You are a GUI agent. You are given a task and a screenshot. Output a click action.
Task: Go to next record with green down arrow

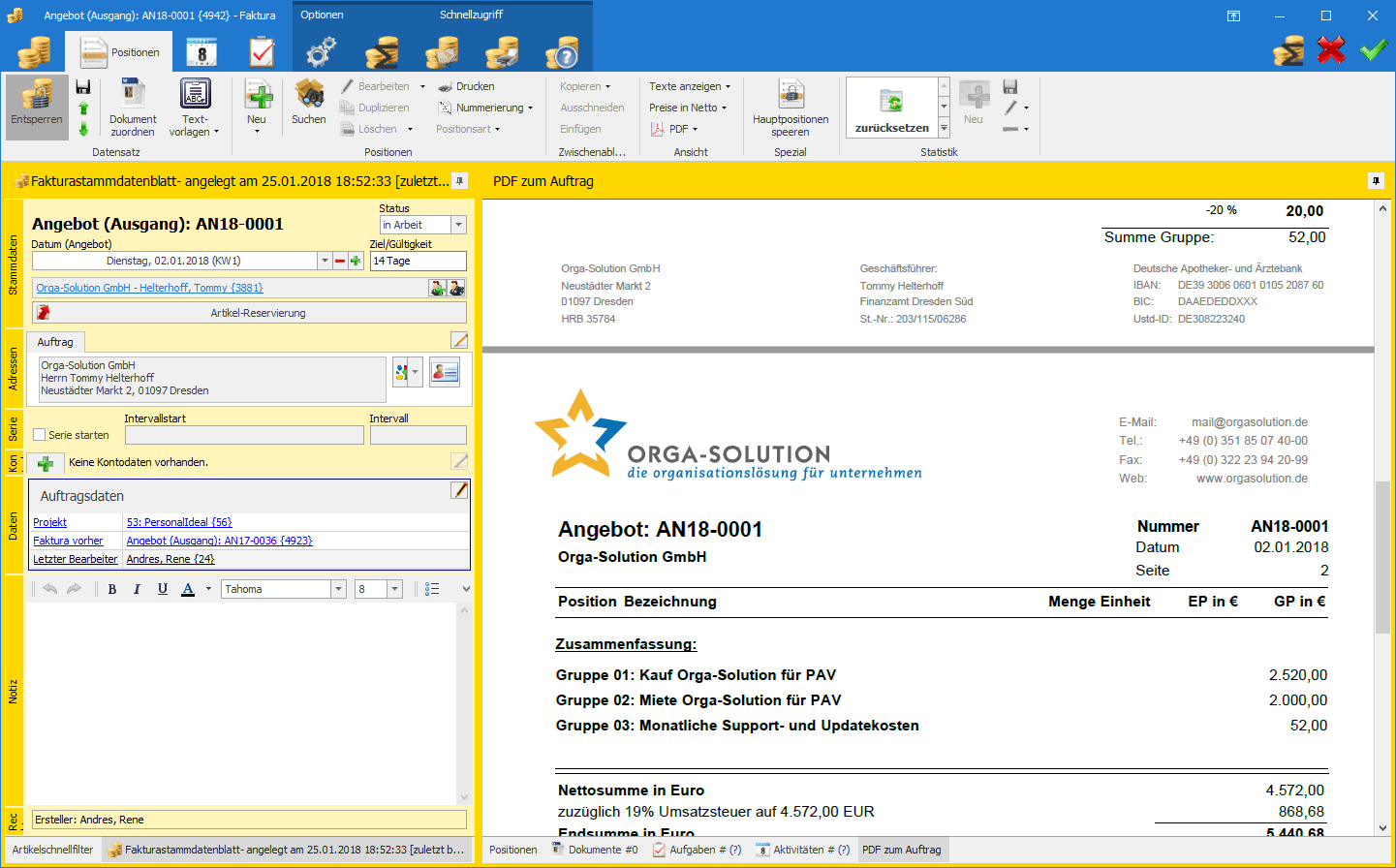click(x=83, y=129)
